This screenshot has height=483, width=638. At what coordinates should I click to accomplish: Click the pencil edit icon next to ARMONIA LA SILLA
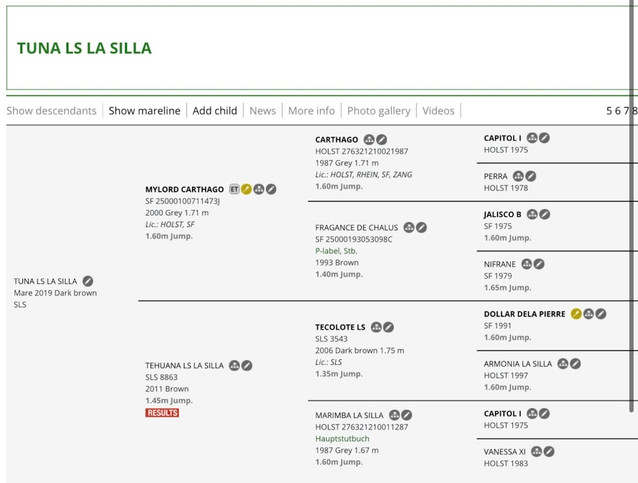click(574, 363)
